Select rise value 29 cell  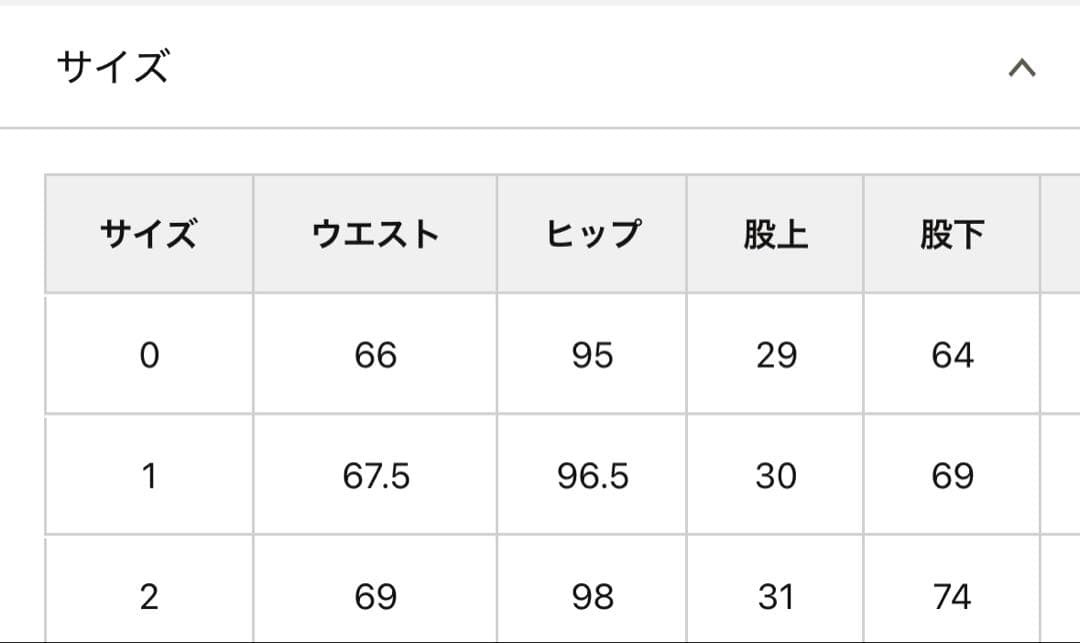pyautogui.click(x=775, y=355)
